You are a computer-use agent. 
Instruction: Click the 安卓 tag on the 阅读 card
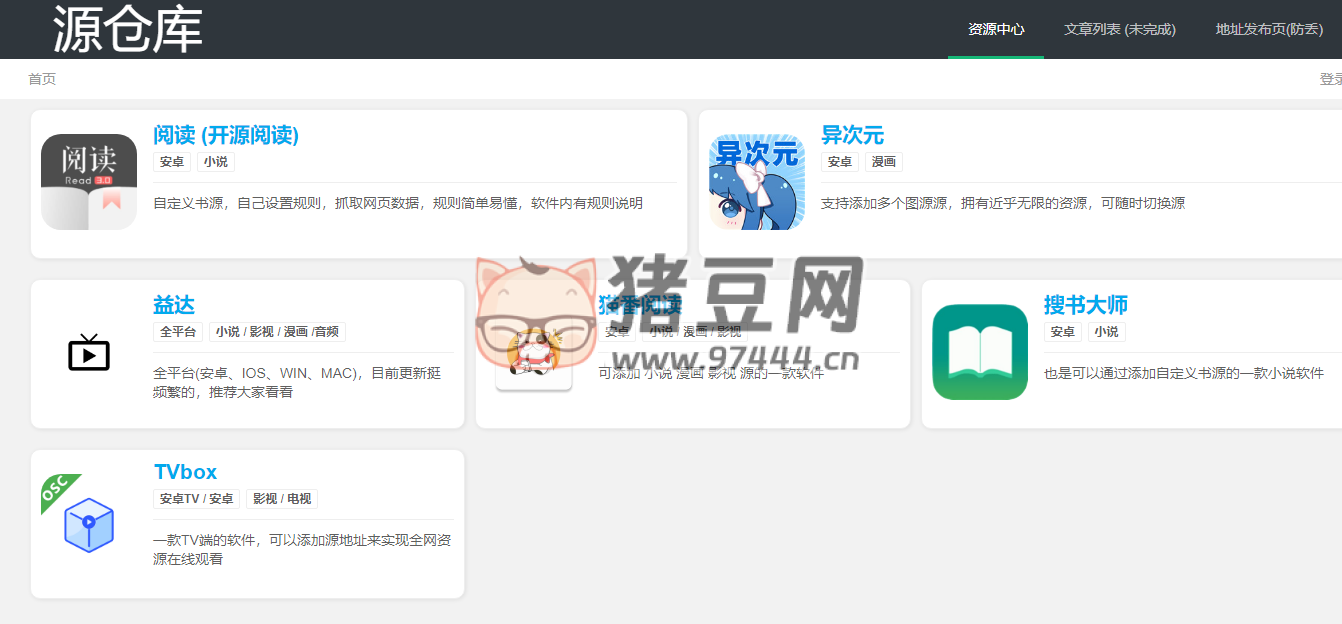(x=171, y=161)
